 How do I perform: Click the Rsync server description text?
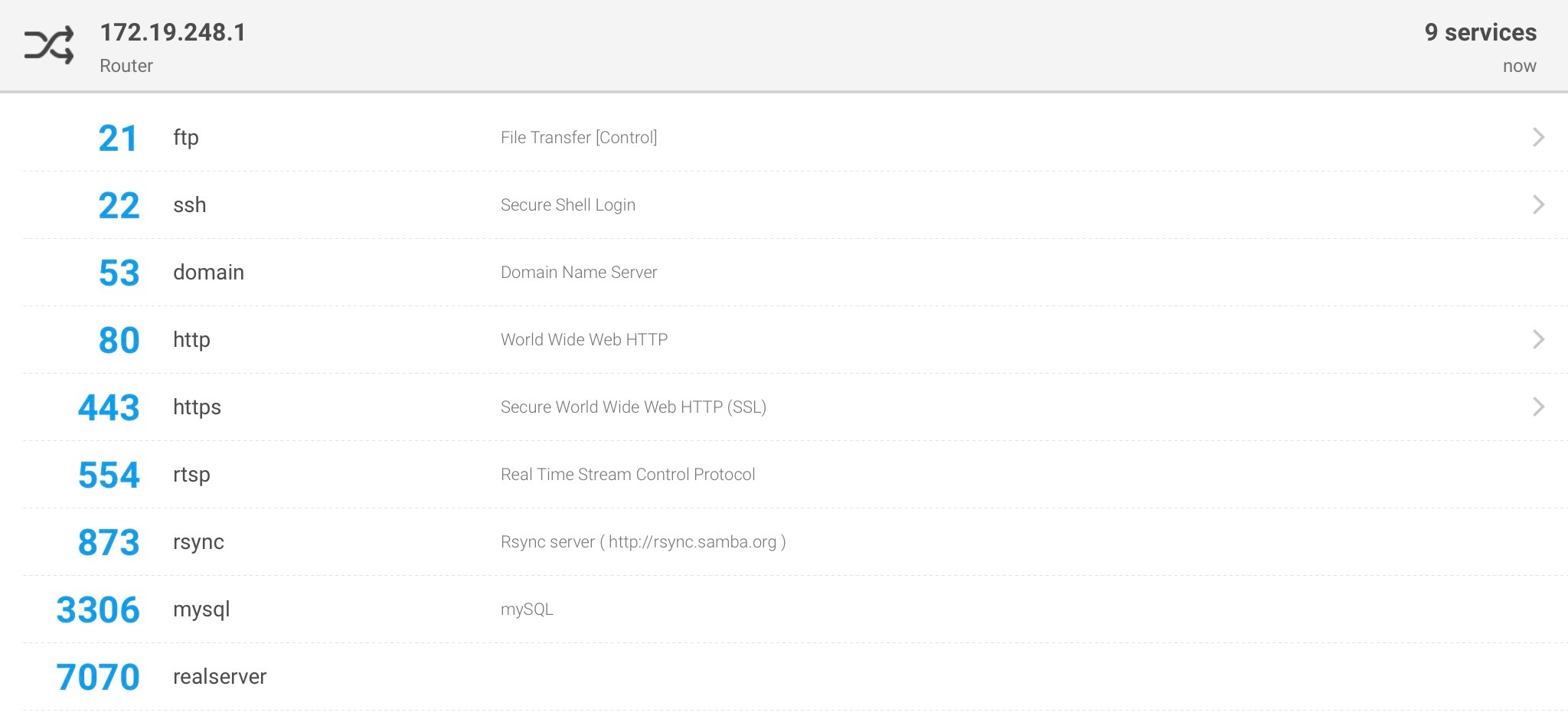(x=643, y=542)
